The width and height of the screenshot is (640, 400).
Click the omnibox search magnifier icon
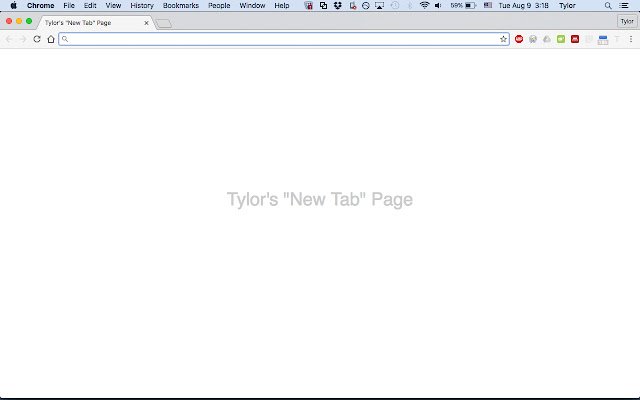65,39
